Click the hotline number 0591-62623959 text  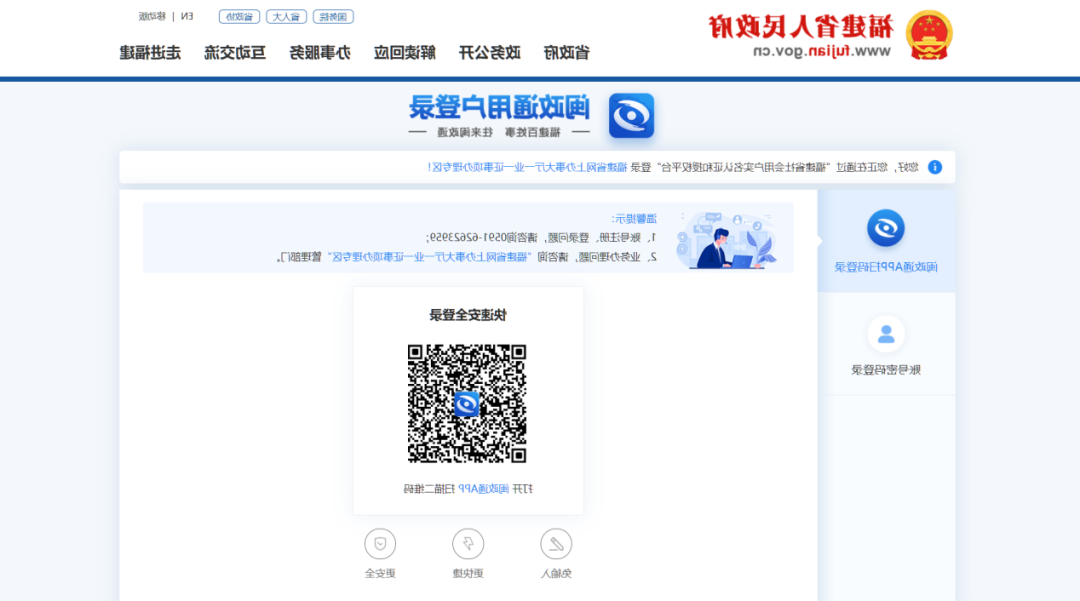(x=468, y=238)
